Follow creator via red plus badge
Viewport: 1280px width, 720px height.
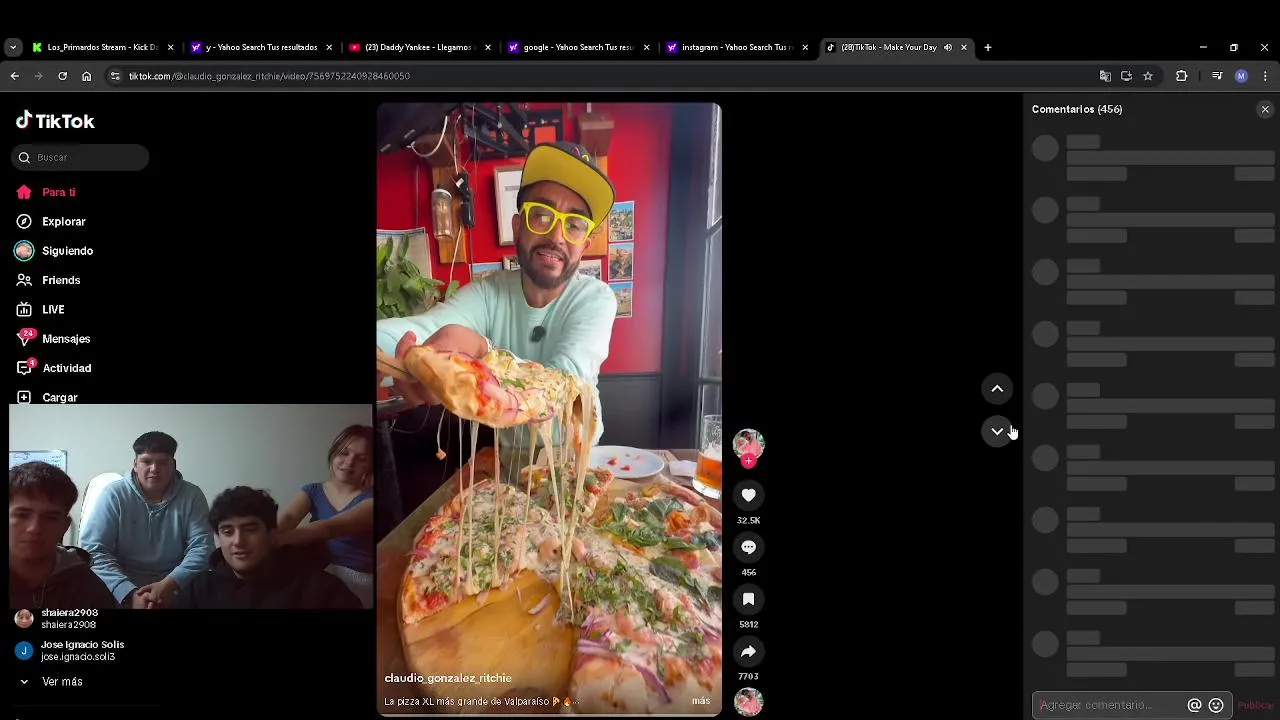[748, 461]
